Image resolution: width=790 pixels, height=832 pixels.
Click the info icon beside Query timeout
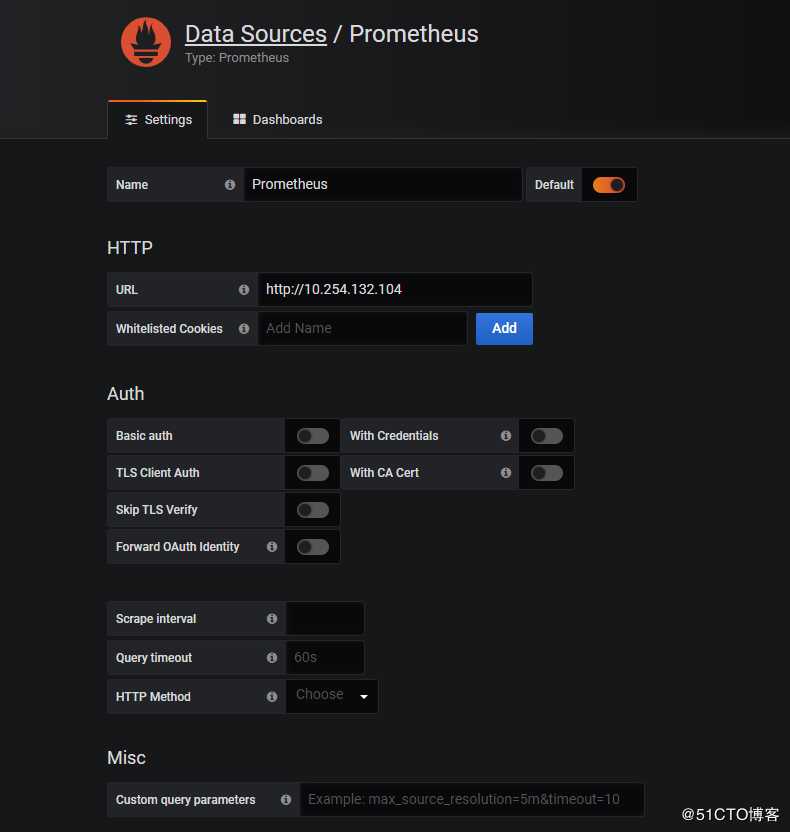coord(272,658)
